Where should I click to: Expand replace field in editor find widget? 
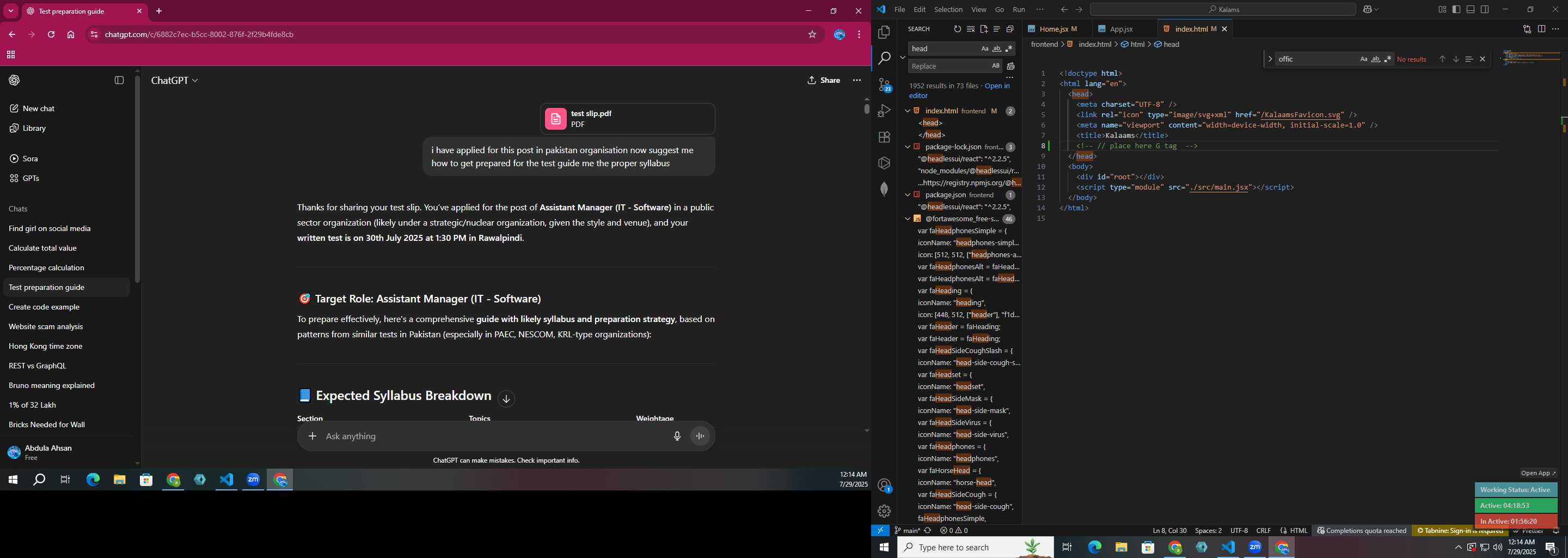[1270, 59]
